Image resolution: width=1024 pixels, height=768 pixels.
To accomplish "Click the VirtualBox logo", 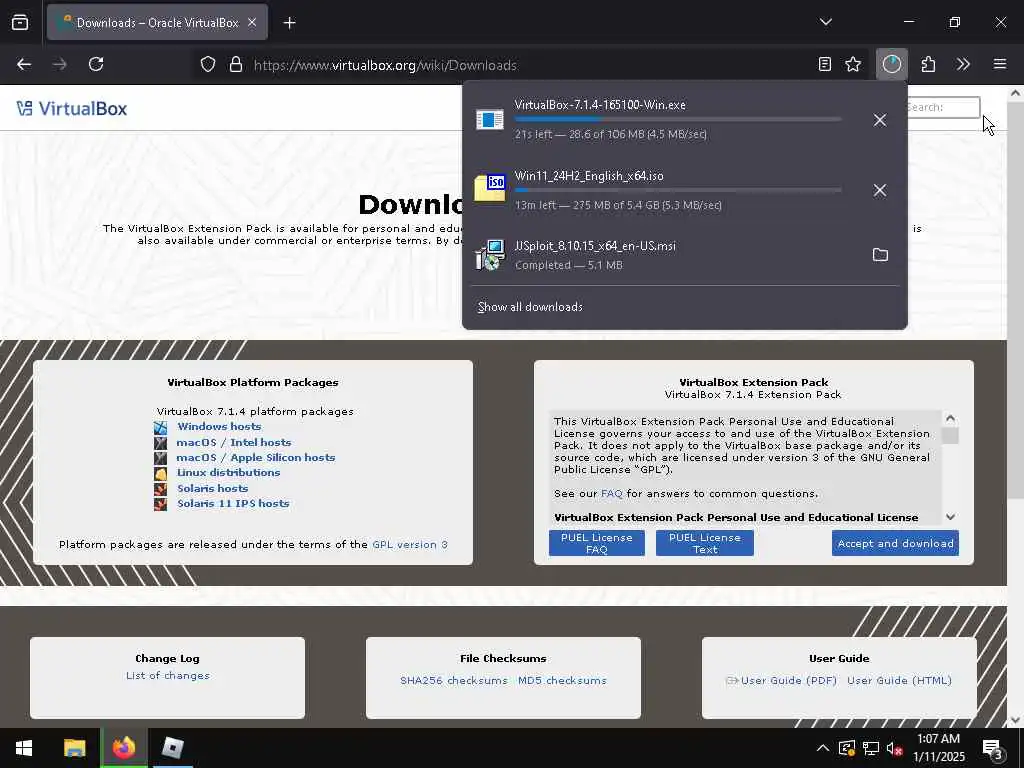I will (x=72, y=108).
